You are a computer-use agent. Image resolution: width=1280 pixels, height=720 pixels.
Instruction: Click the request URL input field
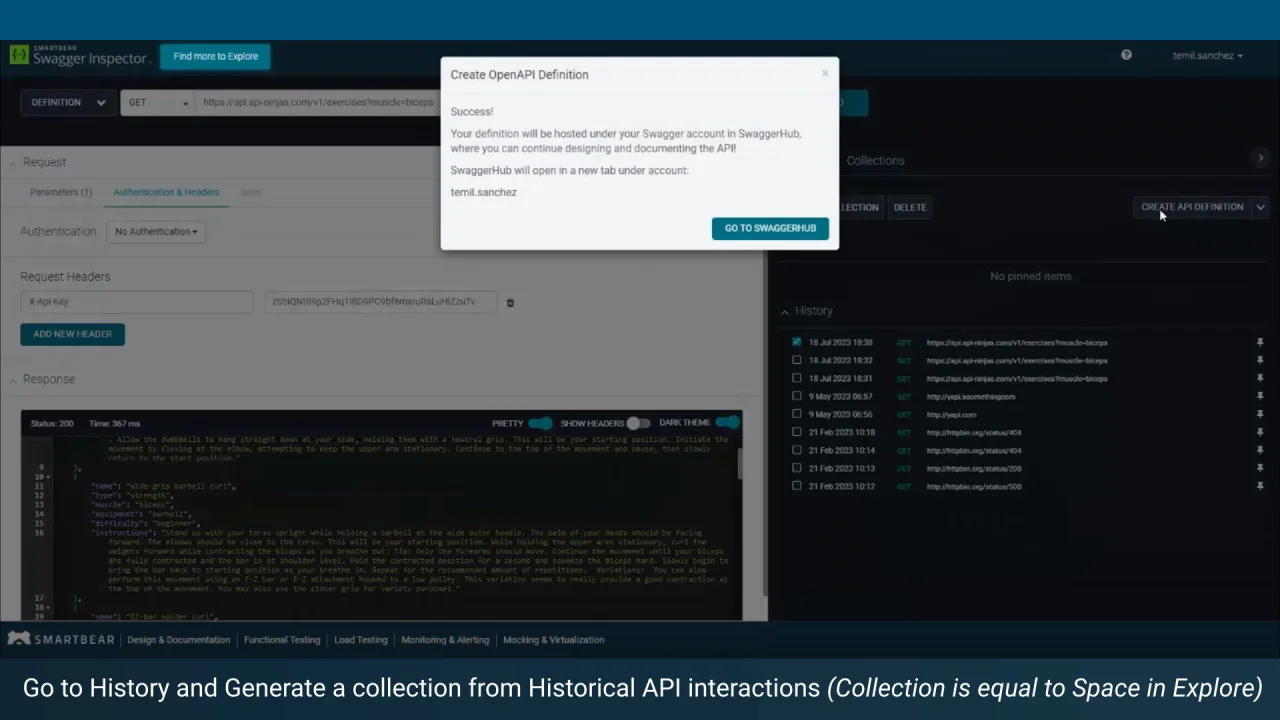pos(320,102)
